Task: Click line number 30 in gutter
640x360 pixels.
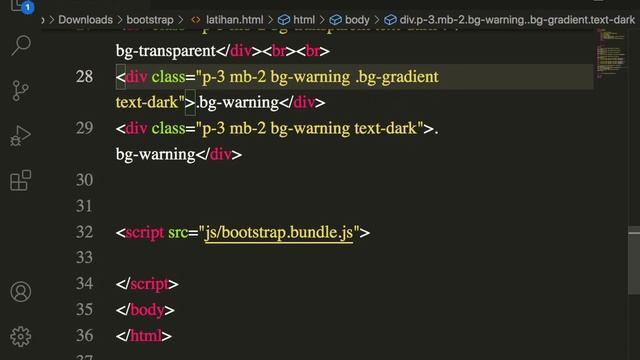Action: (x=84, y=180)
